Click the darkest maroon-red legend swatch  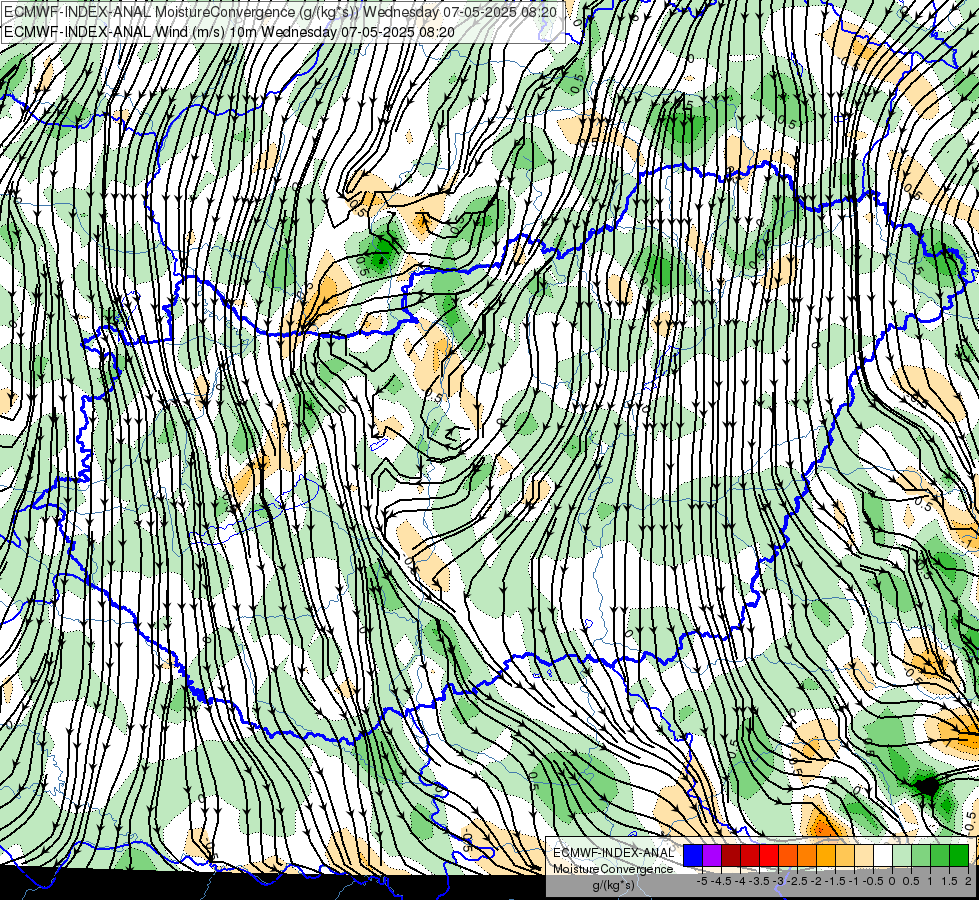click(x=731, y=856)
